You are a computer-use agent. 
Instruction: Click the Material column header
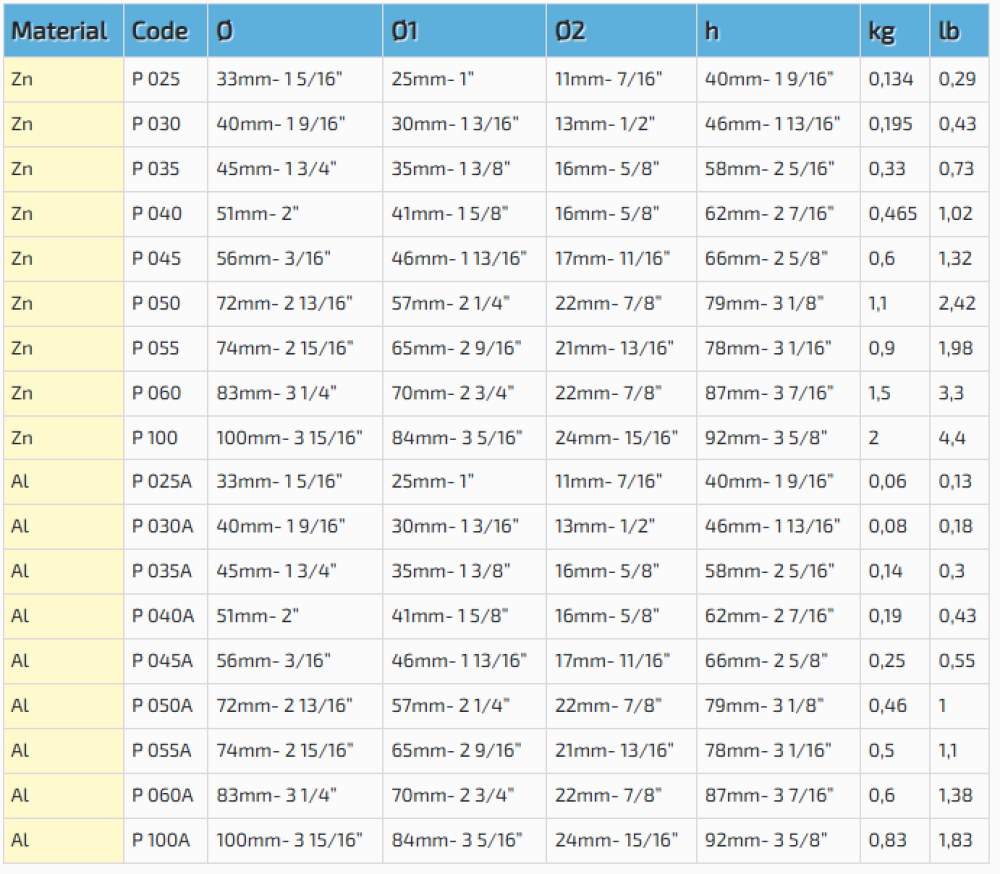pos(59,31)
